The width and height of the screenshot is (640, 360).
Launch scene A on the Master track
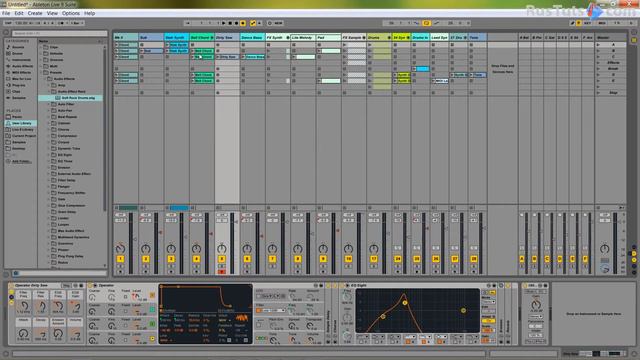pos(598,44)
